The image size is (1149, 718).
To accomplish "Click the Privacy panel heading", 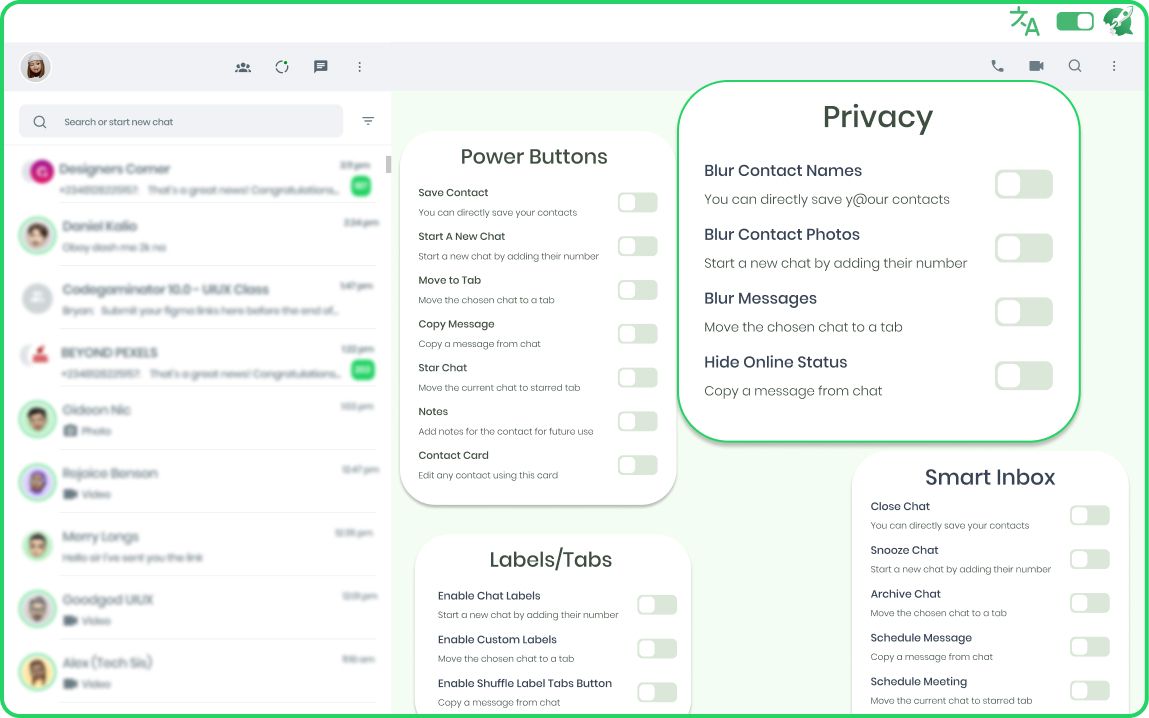I will [878, 118].
